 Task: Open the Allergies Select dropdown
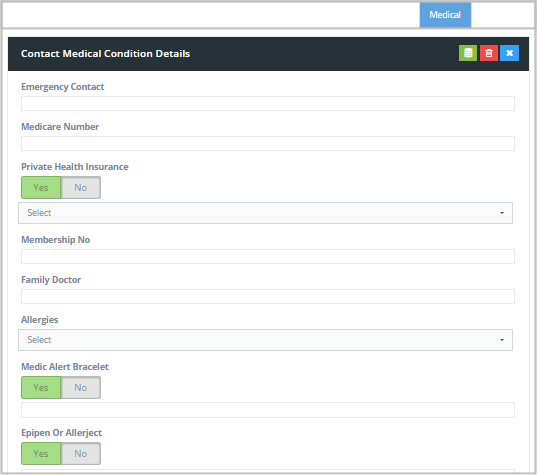[266, 340]
